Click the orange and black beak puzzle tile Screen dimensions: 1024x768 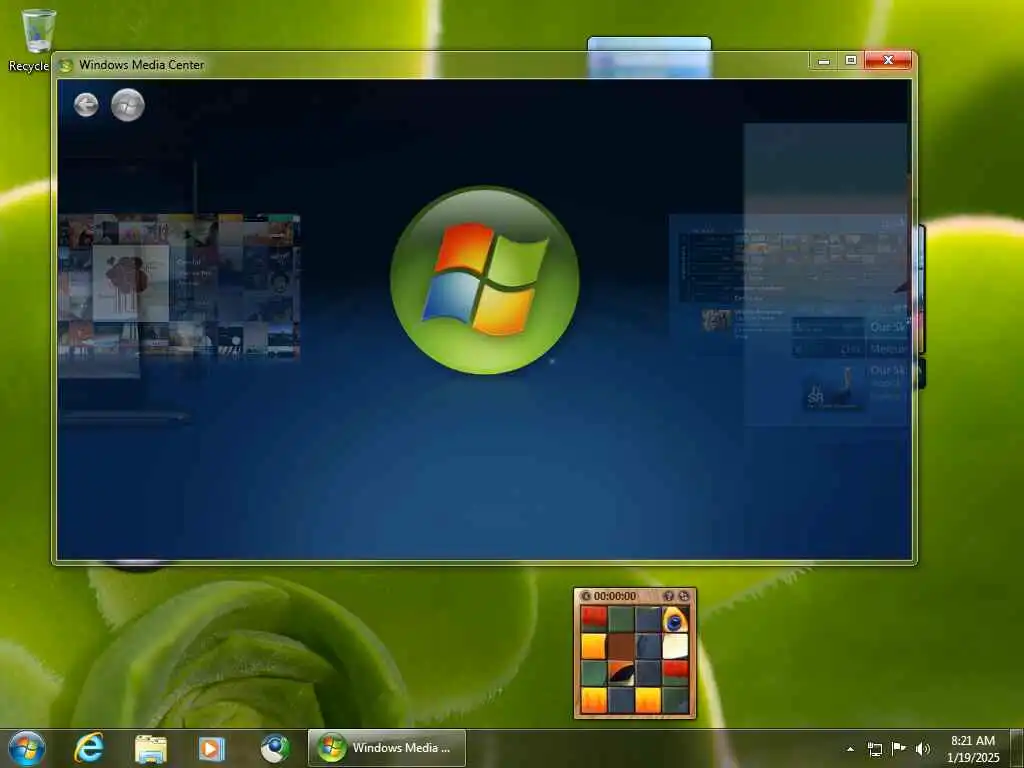pyautogui.click(x=621, y=673)
